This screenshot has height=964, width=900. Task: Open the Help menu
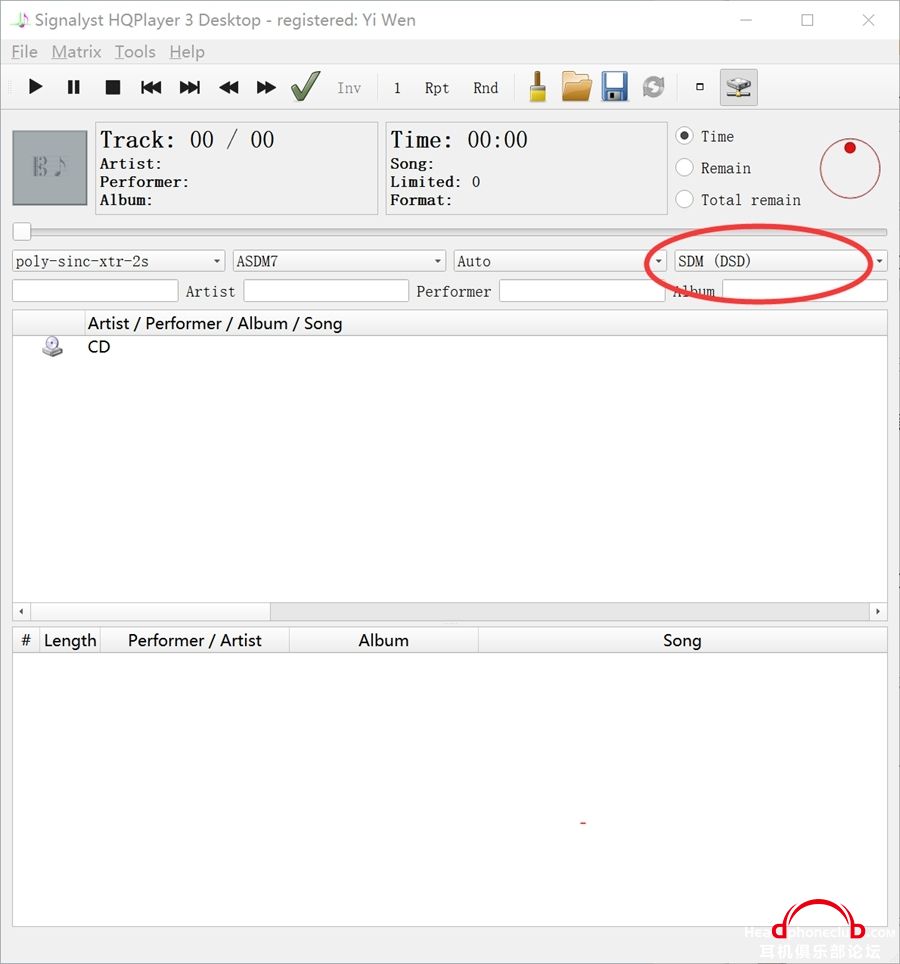click(x=187, y=52)
